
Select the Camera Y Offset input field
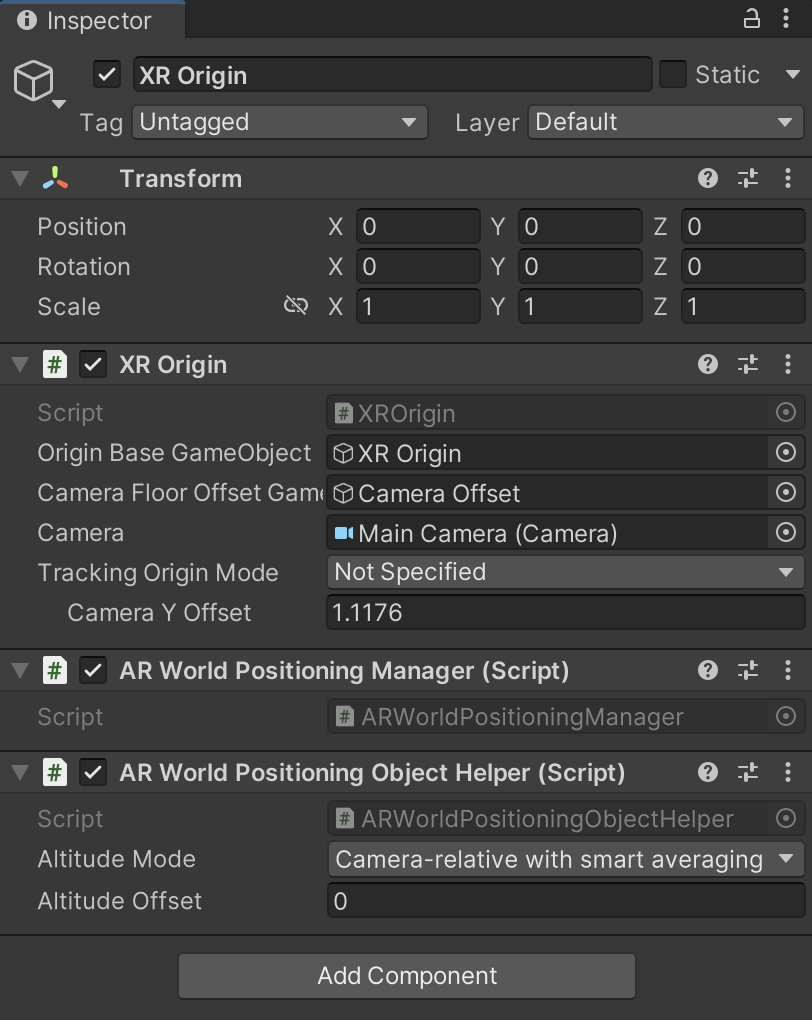(565, 612)
